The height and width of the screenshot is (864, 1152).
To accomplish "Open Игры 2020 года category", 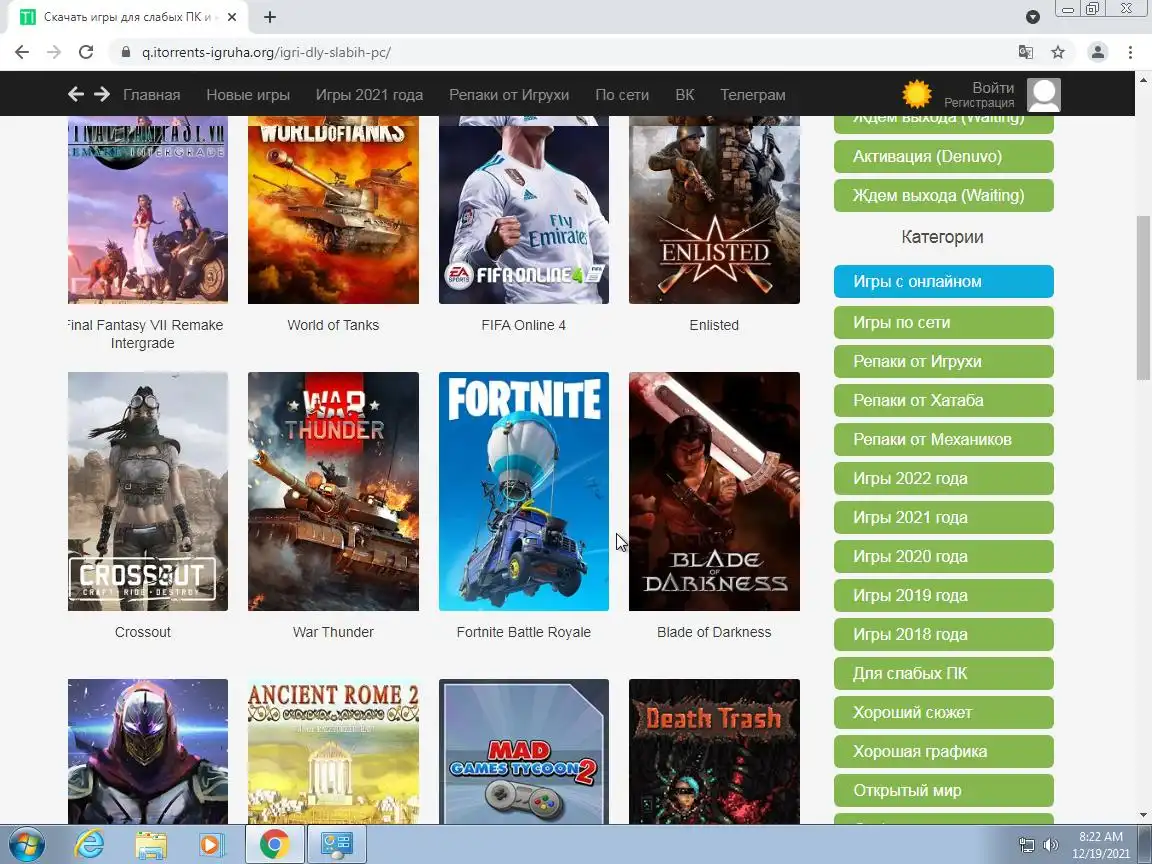I will pyautogui.click(x=943, y=556).
